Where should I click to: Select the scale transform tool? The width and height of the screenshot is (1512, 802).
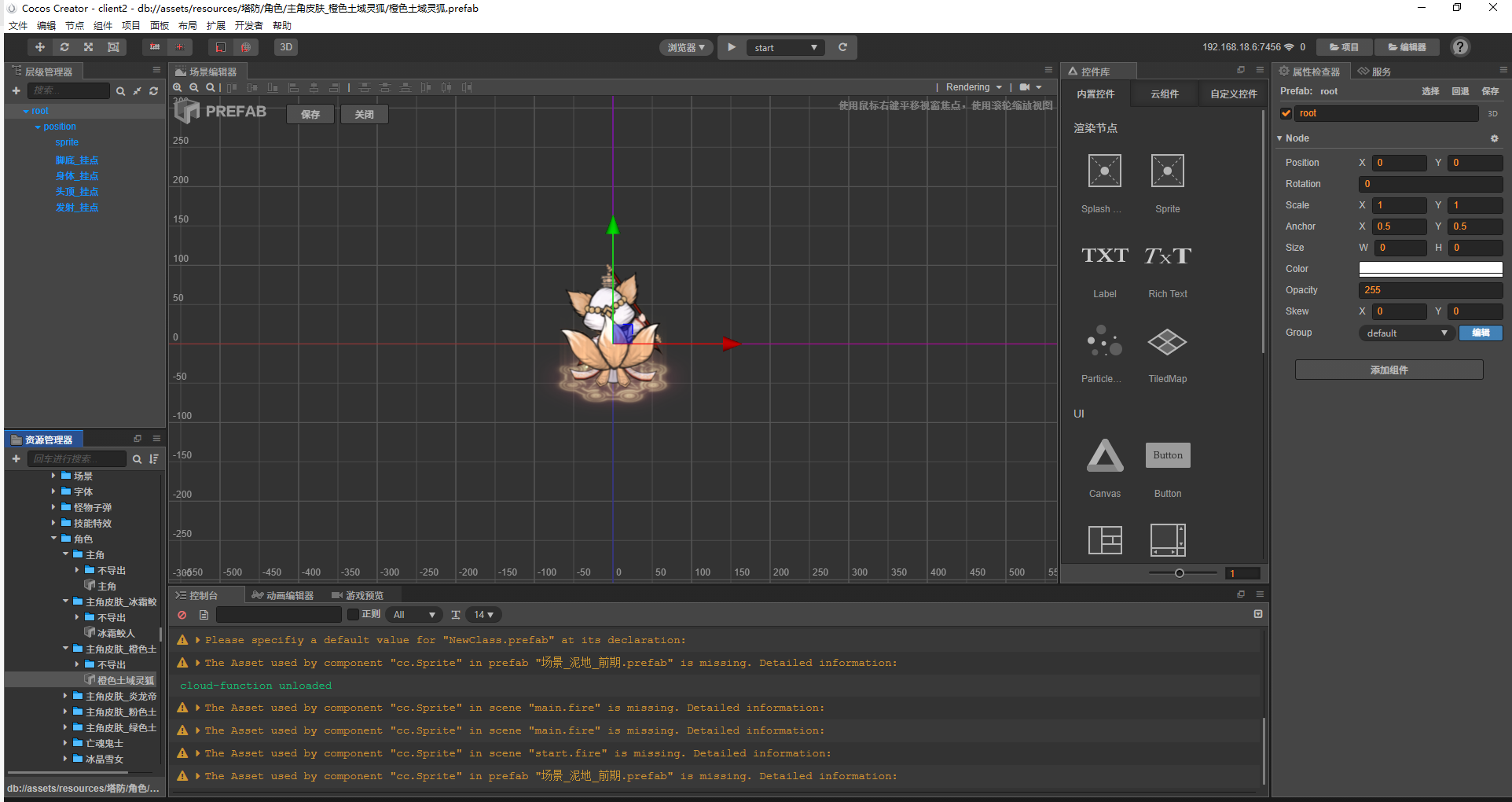point(89,47)
